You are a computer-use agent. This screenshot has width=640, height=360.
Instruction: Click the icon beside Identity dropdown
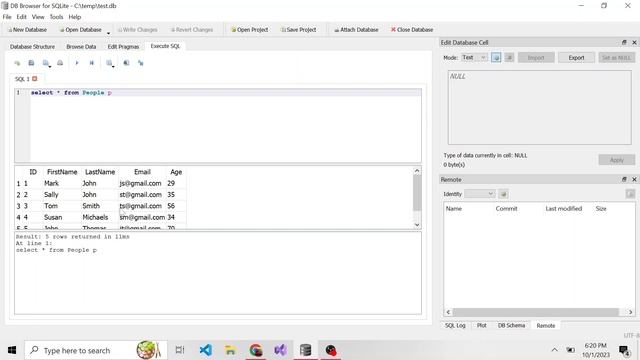tap(504, 194)
